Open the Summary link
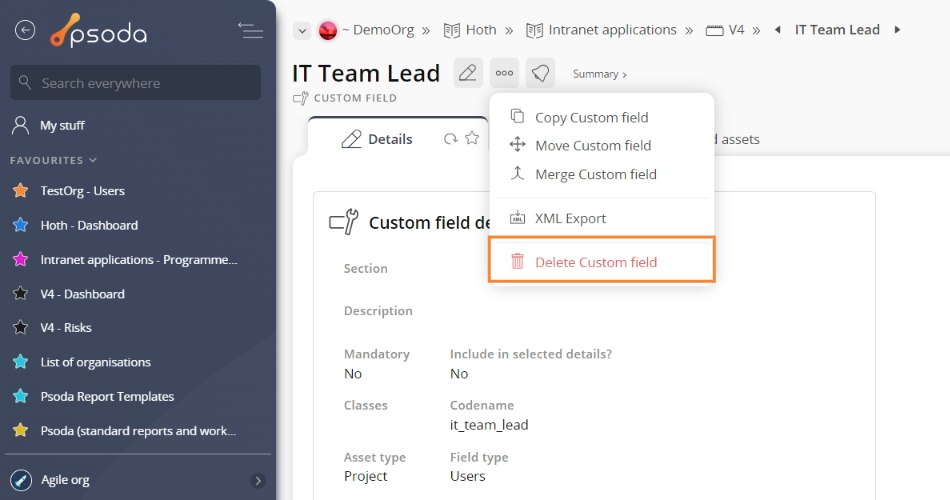This screenshot has height=500, width=950. coord(599,74)
